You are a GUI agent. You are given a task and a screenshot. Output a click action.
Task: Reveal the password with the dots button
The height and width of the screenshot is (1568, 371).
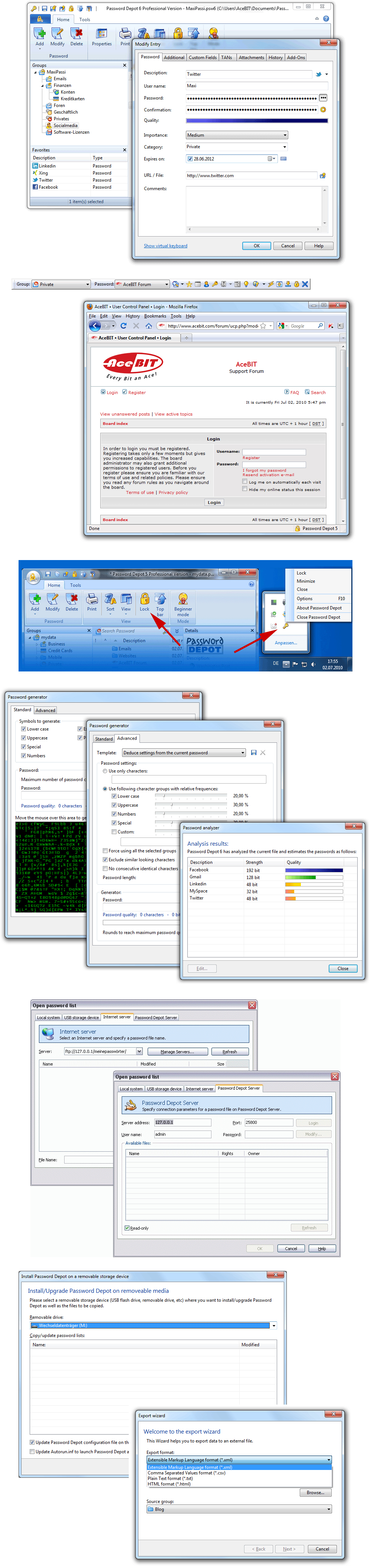pyautogui.click(x=324, y=97)
